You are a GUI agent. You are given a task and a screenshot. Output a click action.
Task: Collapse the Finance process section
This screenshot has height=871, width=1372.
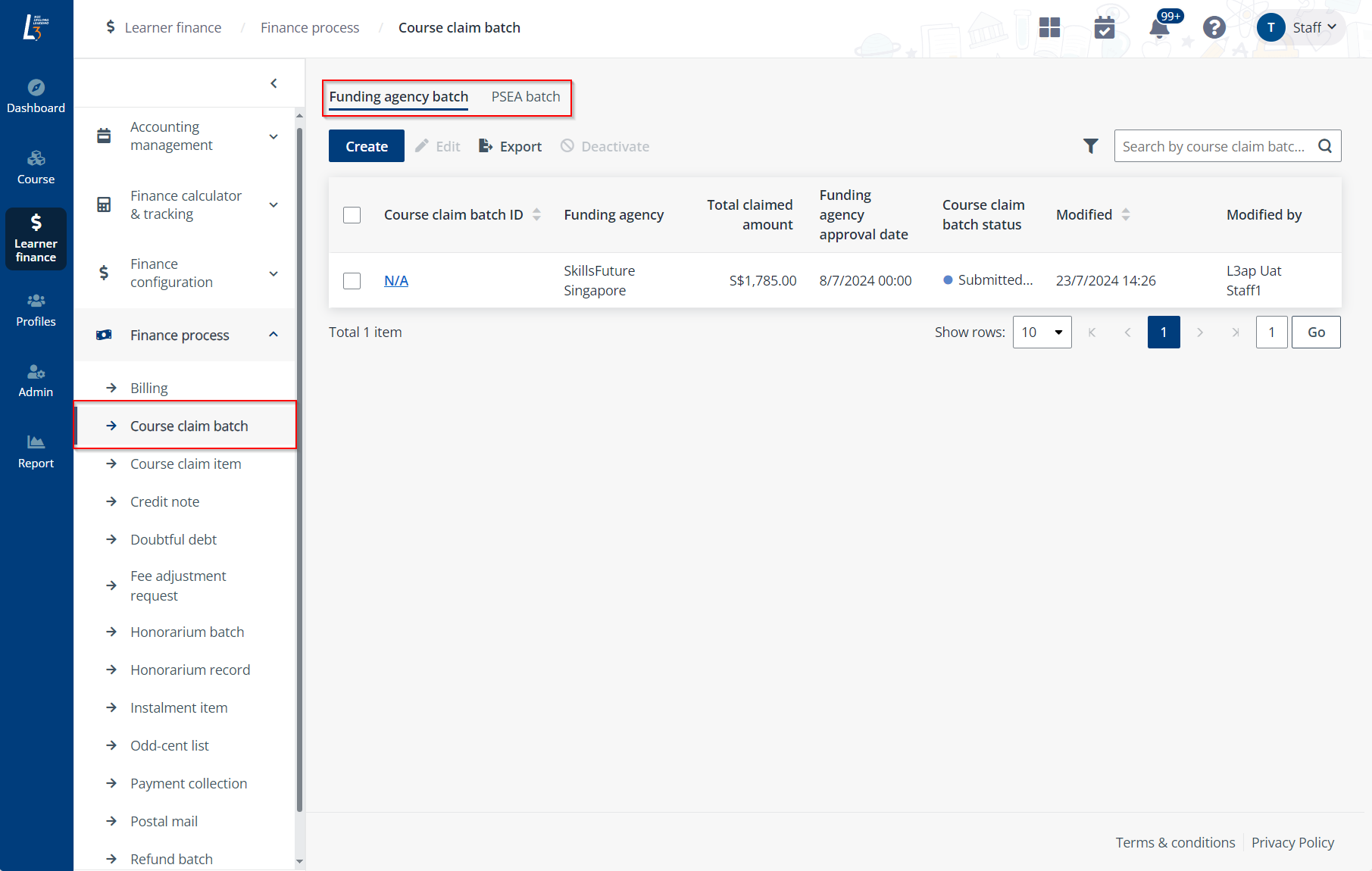273,335
